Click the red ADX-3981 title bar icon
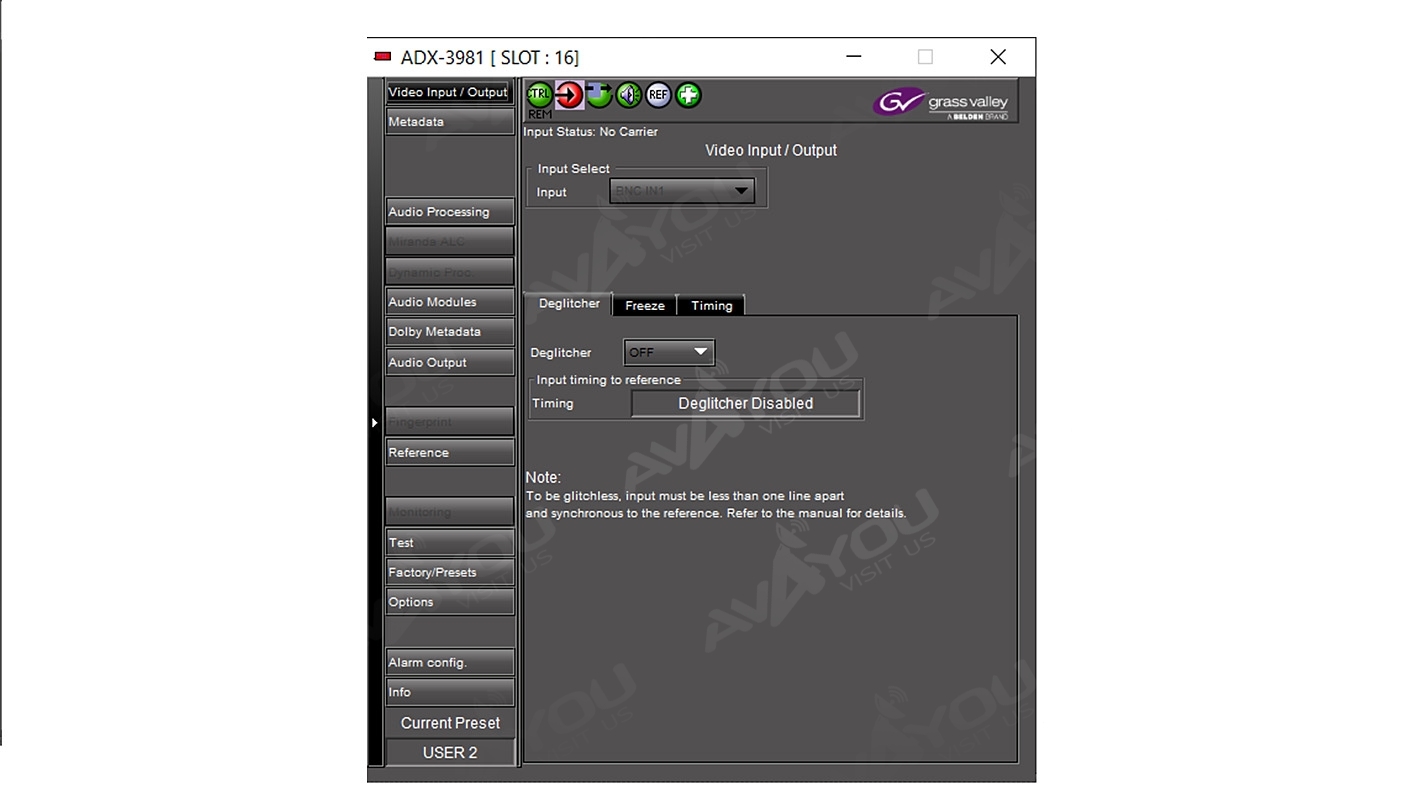This screenshot has height=800, width=1422. point(382,57)
